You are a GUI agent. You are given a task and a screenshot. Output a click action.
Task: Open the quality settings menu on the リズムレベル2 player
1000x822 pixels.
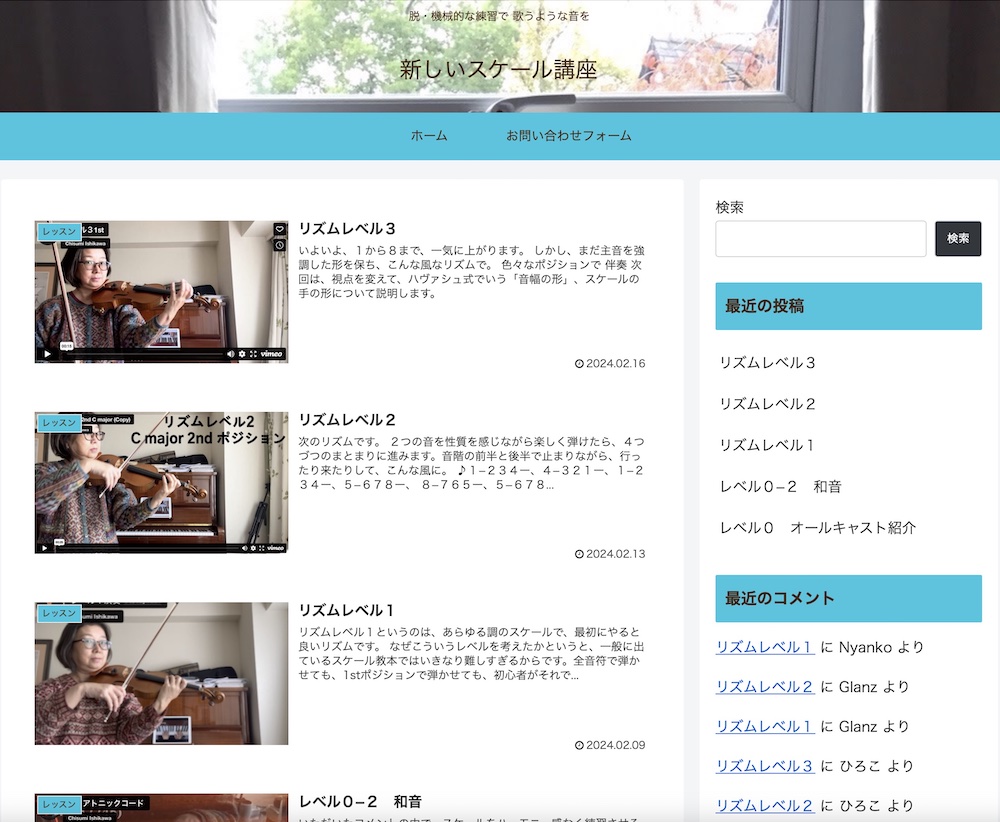tap(253, 546)
